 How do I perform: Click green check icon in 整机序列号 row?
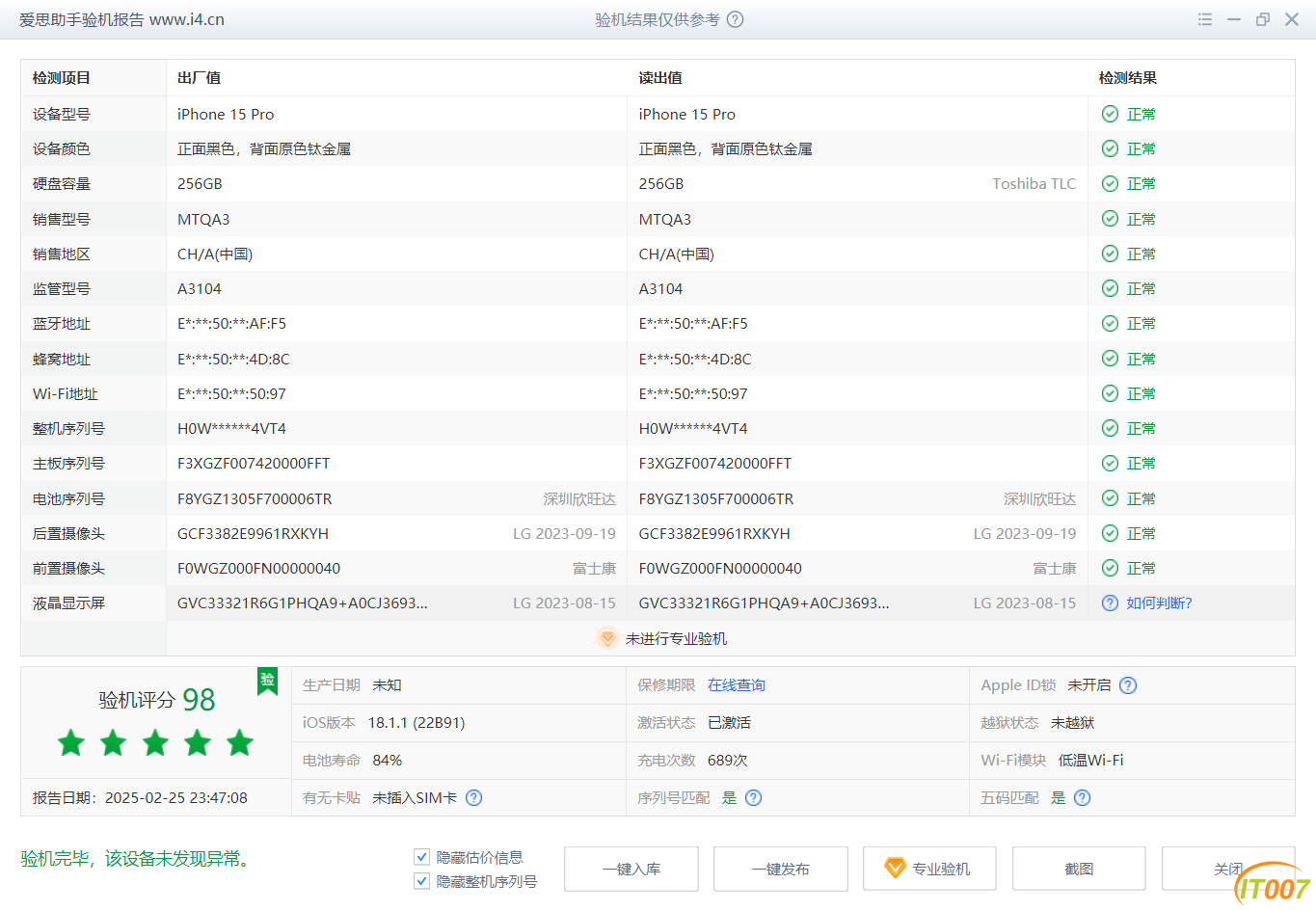(1110, 428)
